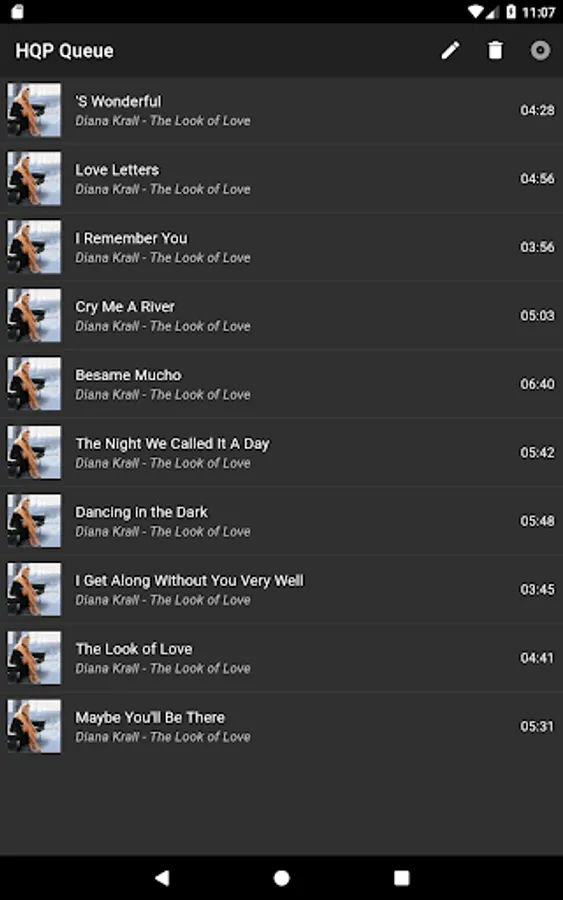Viewport: 563px width, 900px height.
Task: Select The Look of Love track title
Action: (134, 649)
